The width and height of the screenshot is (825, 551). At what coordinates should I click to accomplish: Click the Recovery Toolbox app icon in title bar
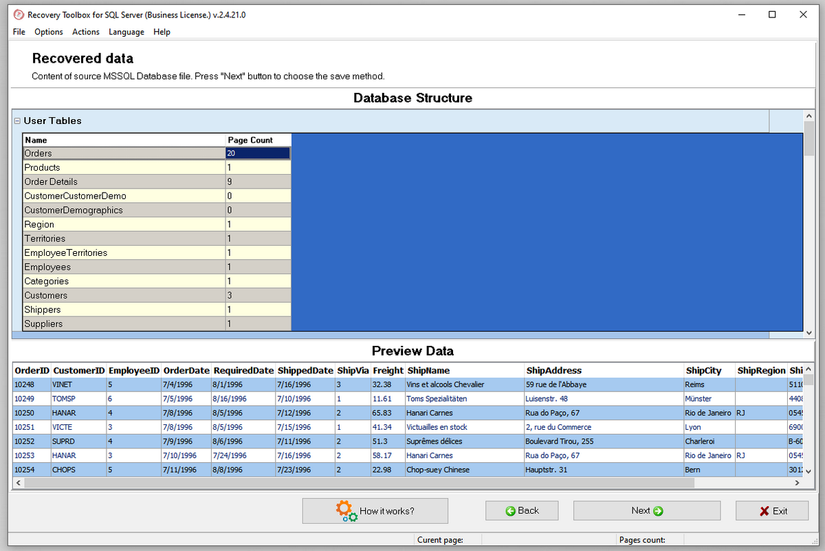(18, 15)
